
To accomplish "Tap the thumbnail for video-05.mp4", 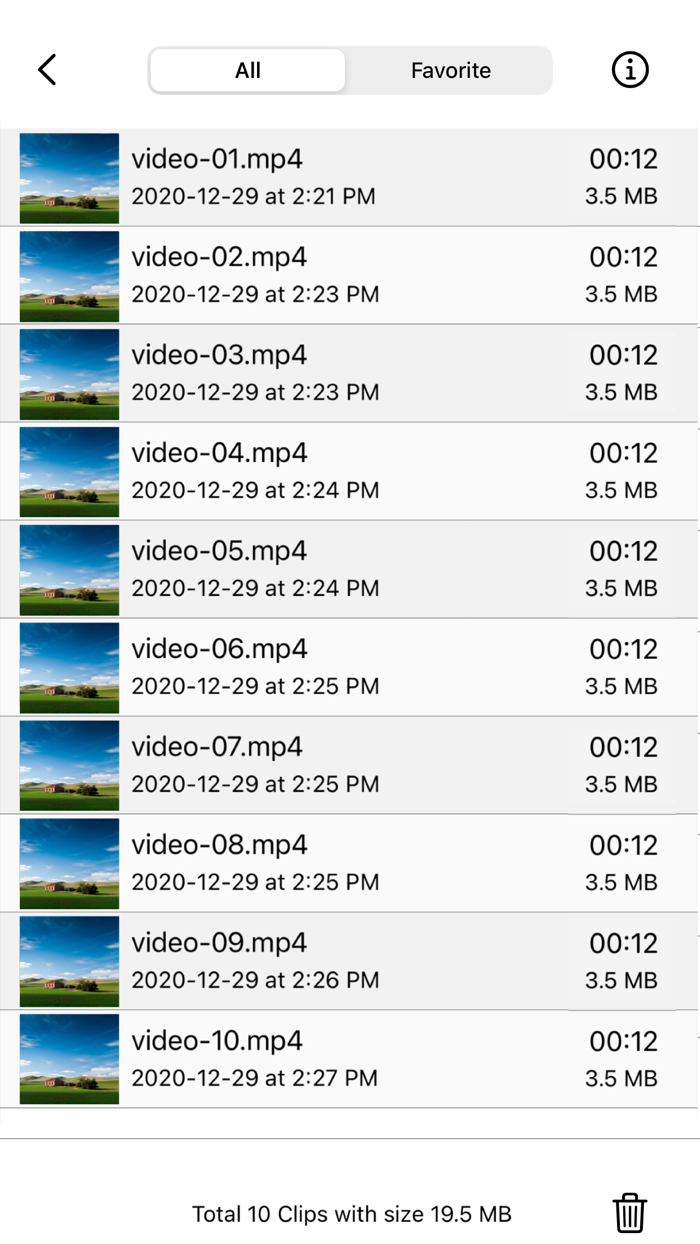I will 68,569.
